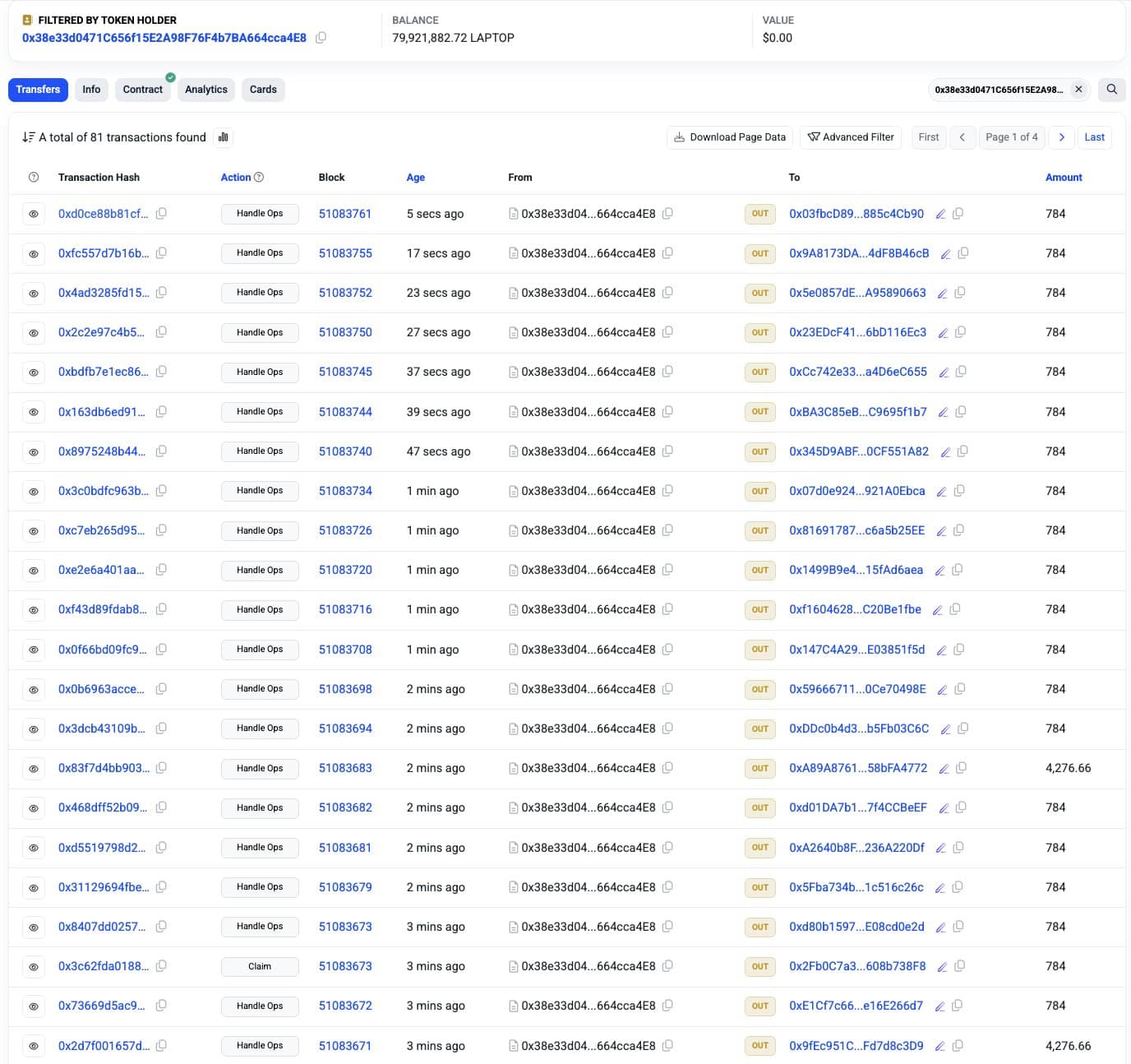Screen dimensions: 1131x1064
Task: Click the help icon in table header
Action: tap(34, 178)
